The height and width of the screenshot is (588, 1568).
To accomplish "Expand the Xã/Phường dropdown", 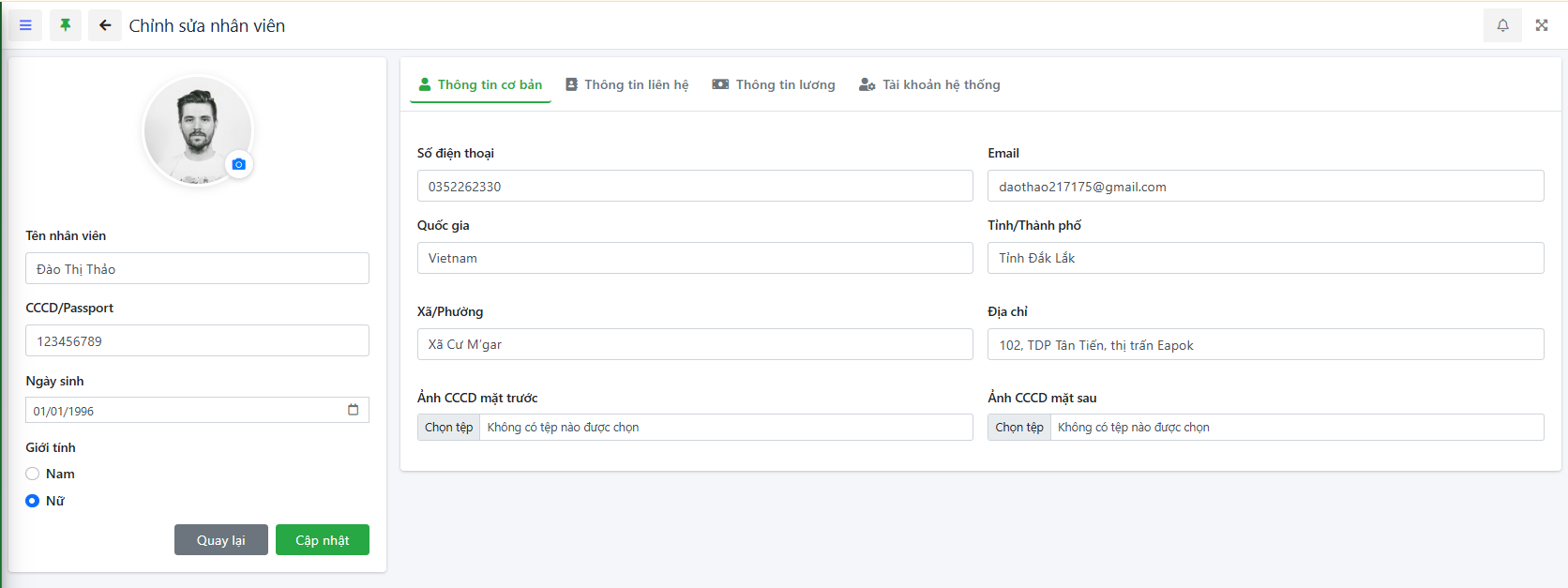I will (x=694, y=344).
